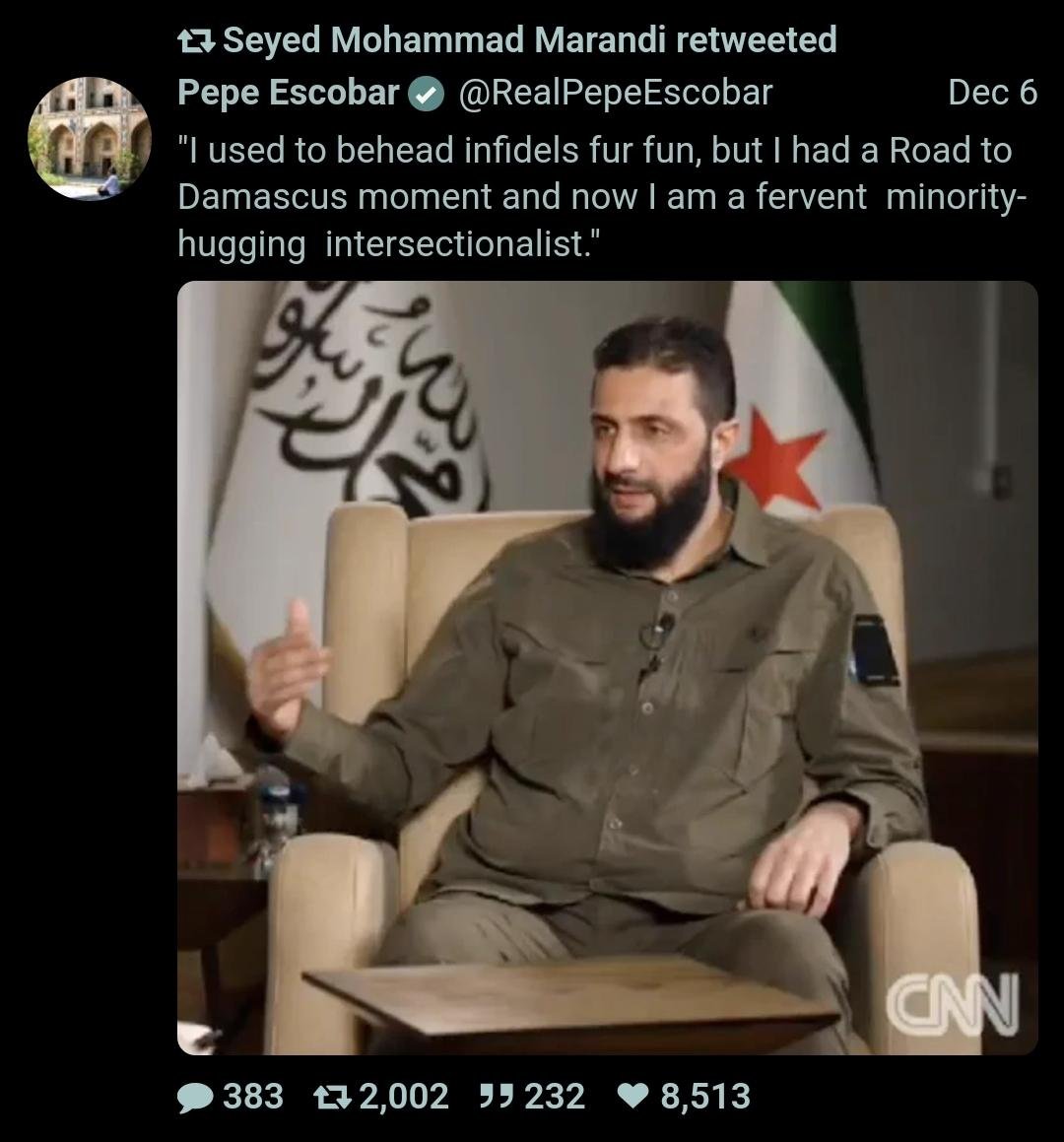
Task: Open the @RealPepeEscobar handle
Action: (x=615, y=94)
